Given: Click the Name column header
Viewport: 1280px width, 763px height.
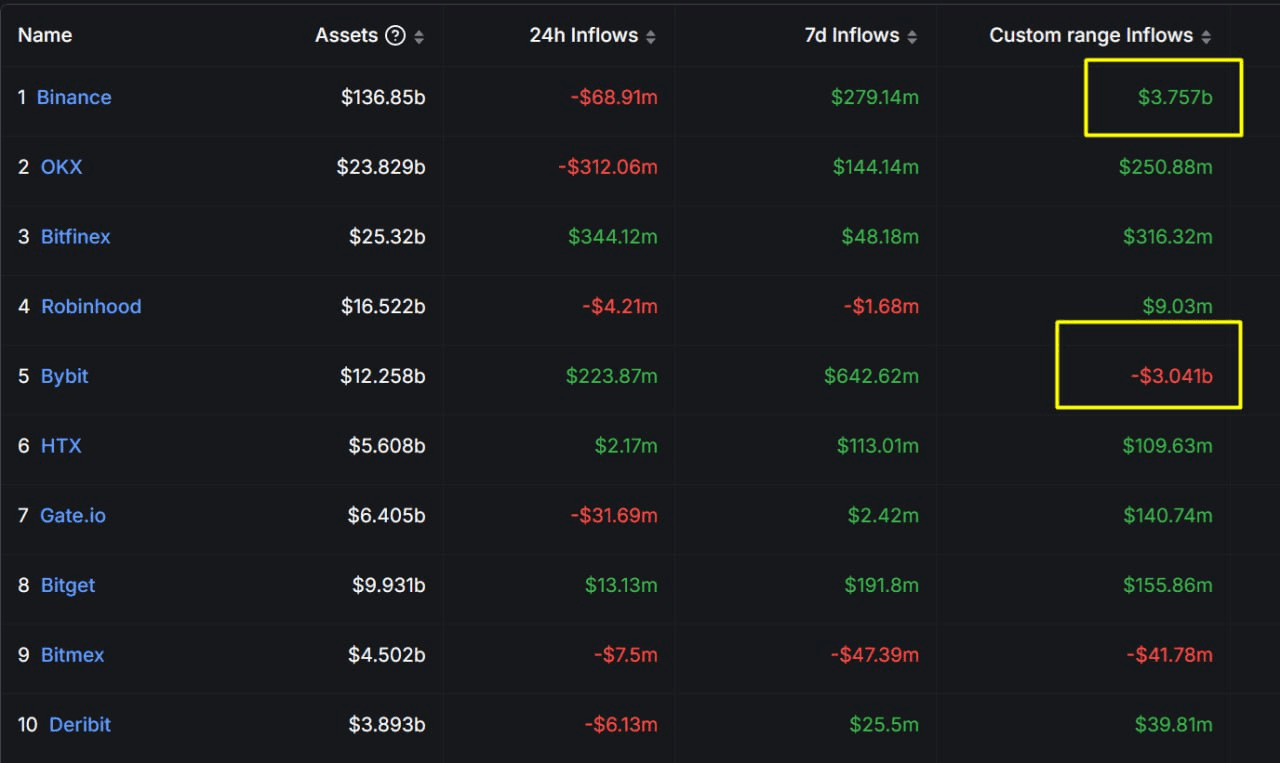Looking at the screenshot, I should click(45, 35).
